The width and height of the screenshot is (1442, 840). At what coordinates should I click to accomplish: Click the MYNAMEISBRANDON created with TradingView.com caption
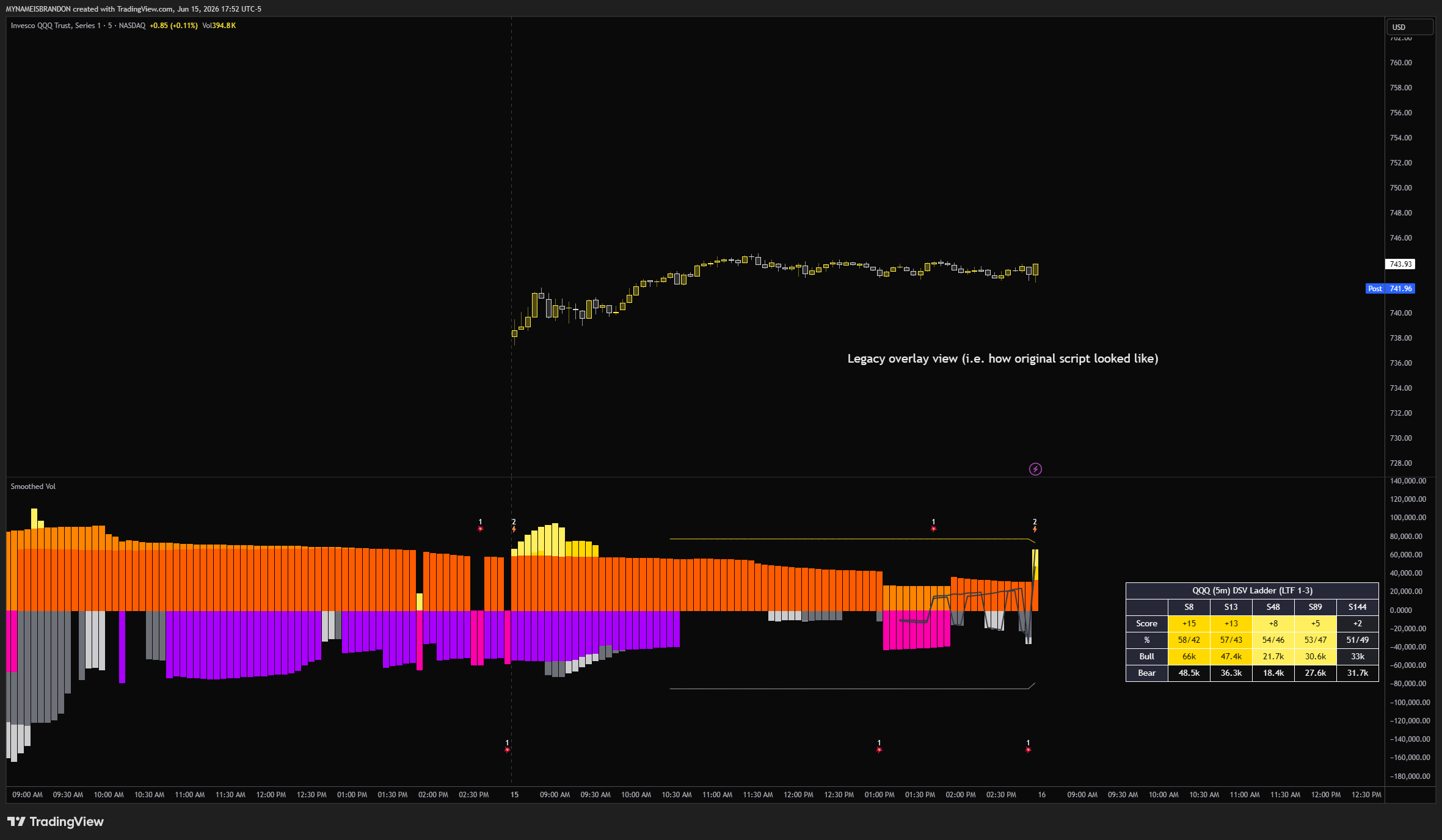pos(133,9)
